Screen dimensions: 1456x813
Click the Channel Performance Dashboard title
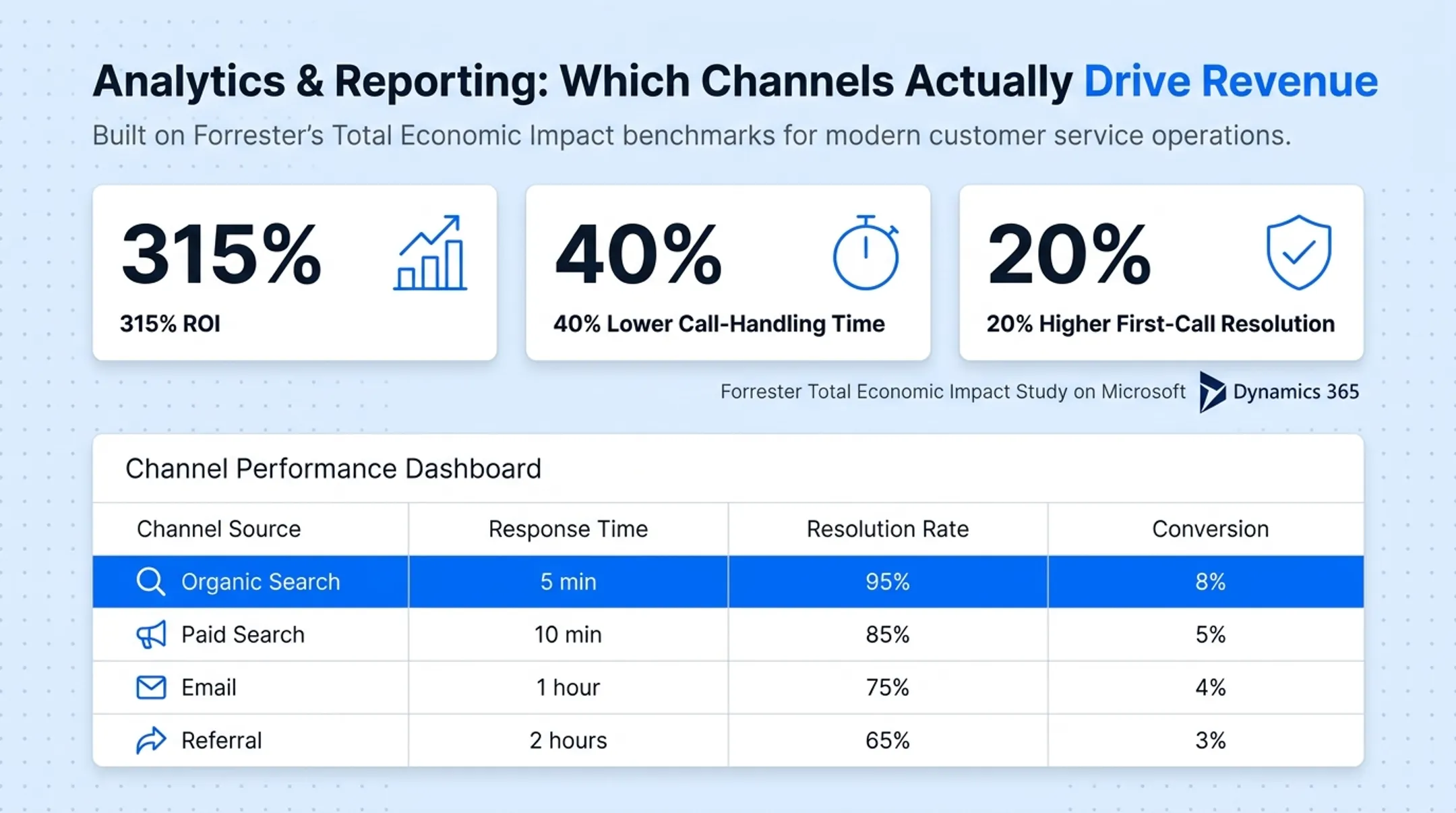point(333,469)
